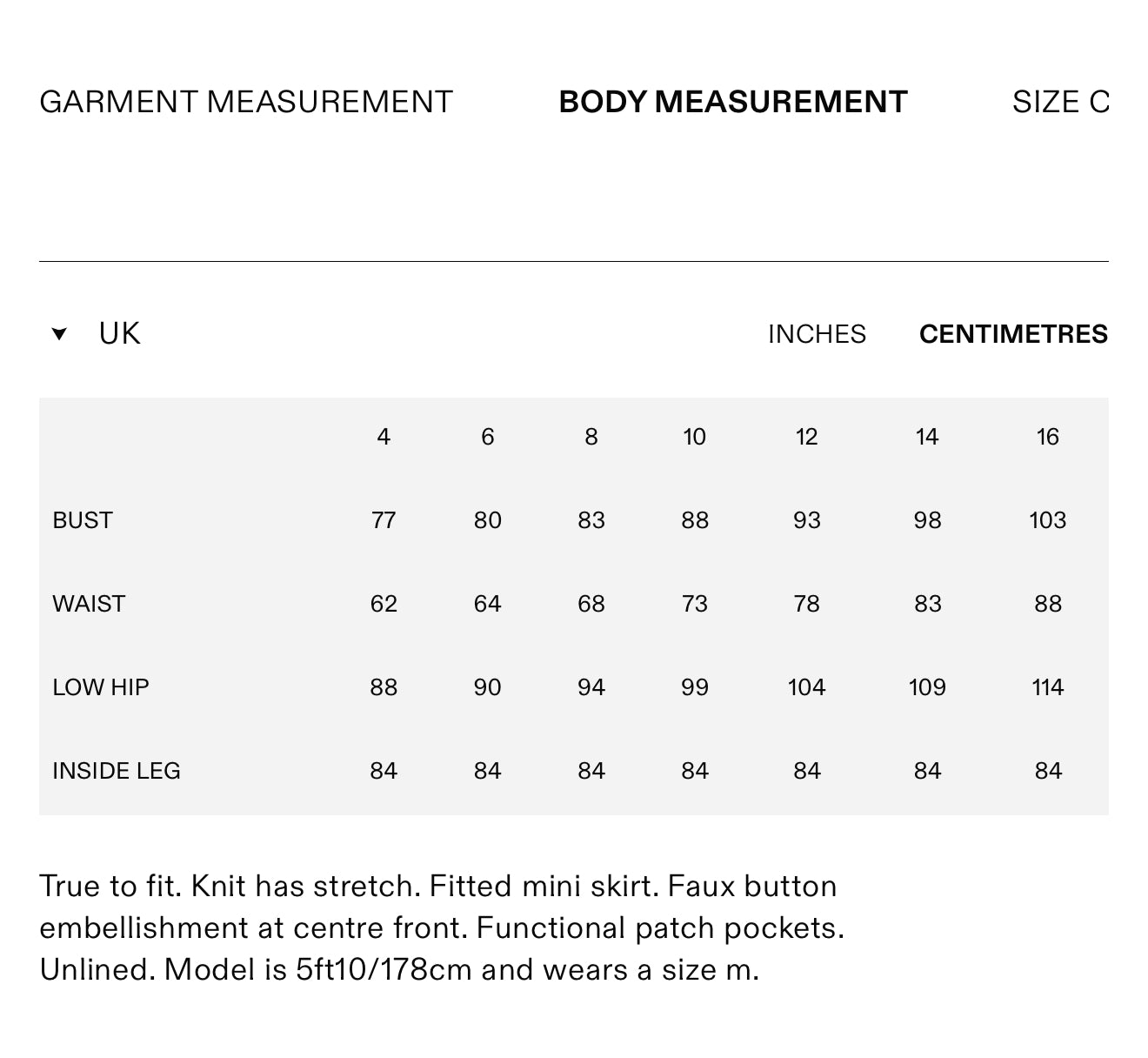This screenshot has height=1058, width=1148.
Task: Click the low hip value 99
Action: tap(694, 687)
